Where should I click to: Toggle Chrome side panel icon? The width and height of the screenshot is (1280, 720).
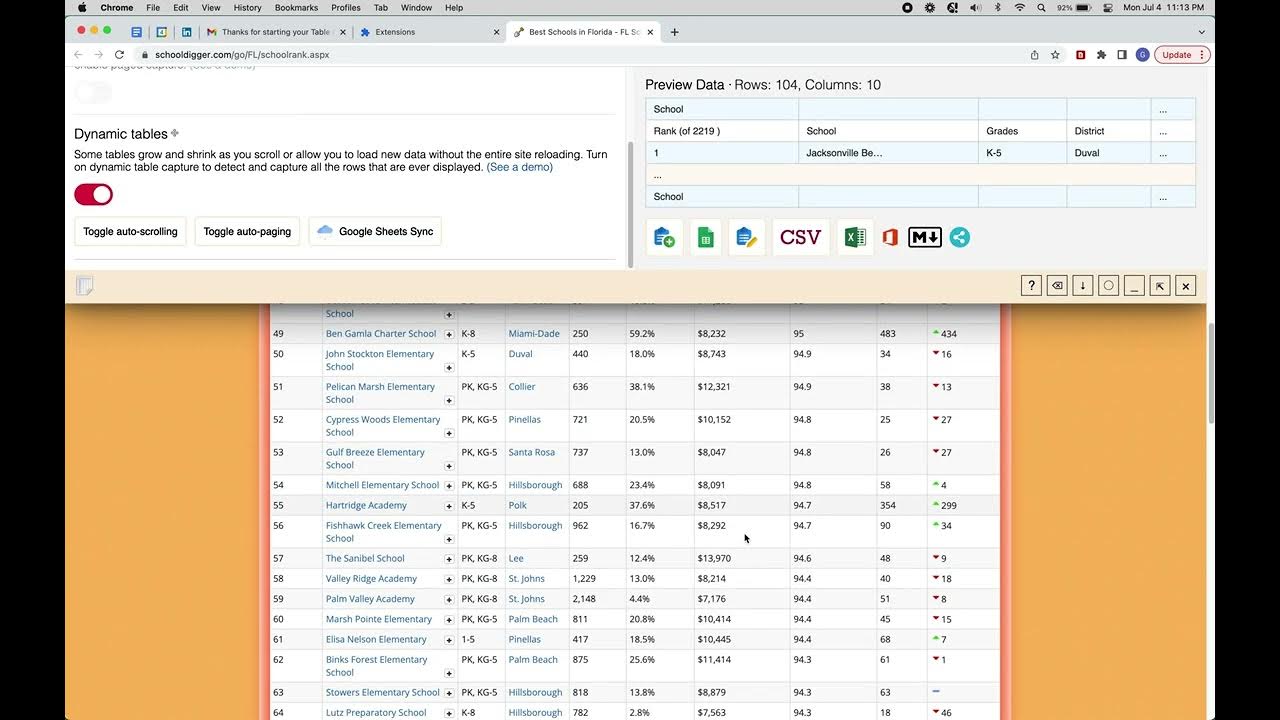tap(1122, 55)
